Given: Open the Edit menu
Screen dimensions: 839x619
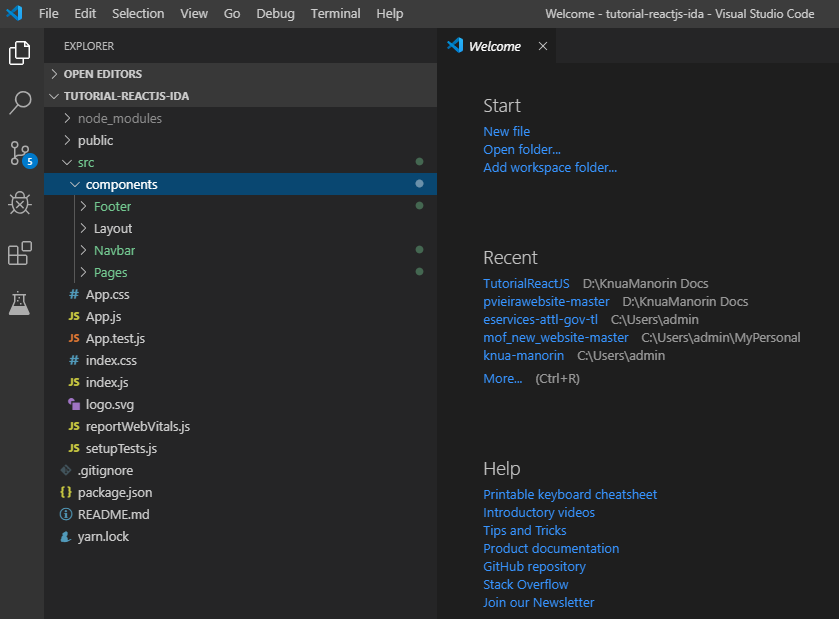Looking at the screenshot, I should (85, 13).
